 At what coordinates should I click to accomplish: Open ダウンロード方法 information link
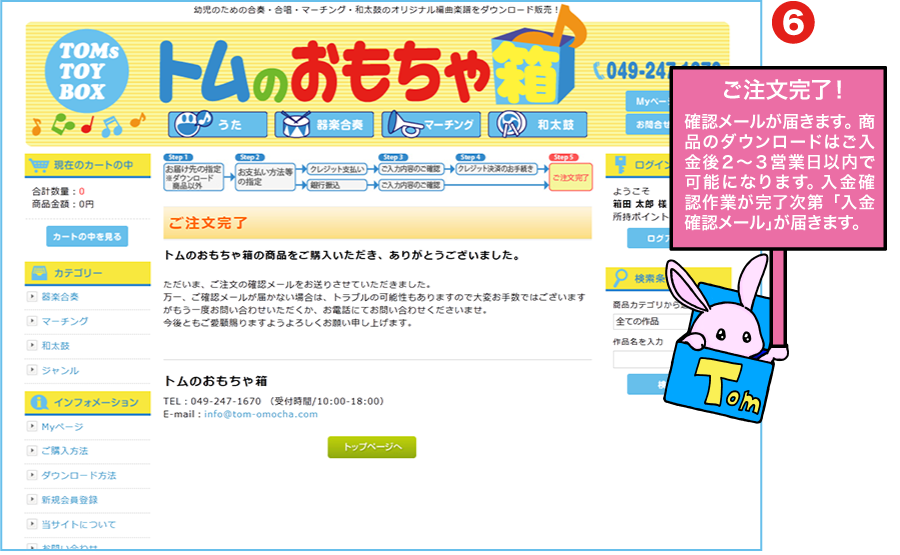coord(79,476)
